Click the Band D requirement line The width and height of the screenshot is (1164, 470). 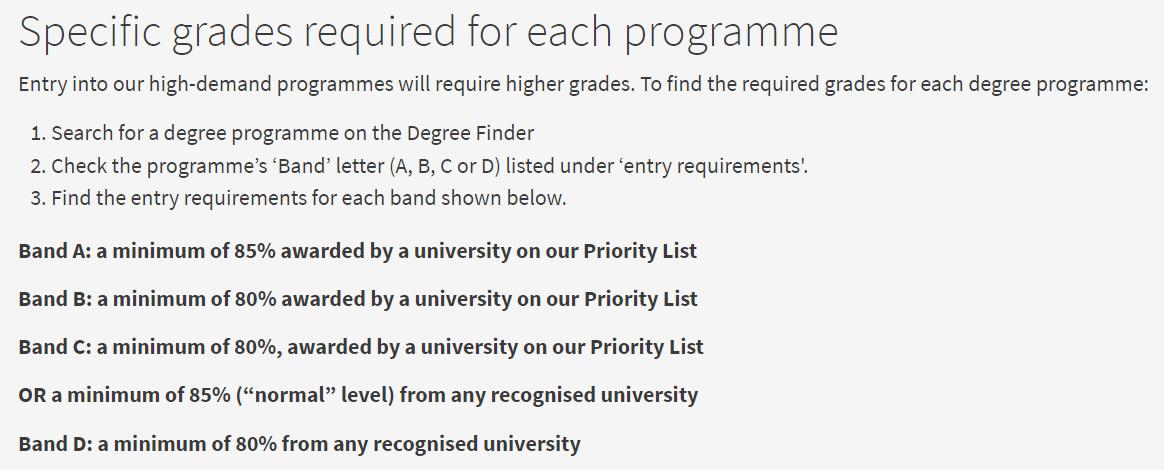pos(299,444)
